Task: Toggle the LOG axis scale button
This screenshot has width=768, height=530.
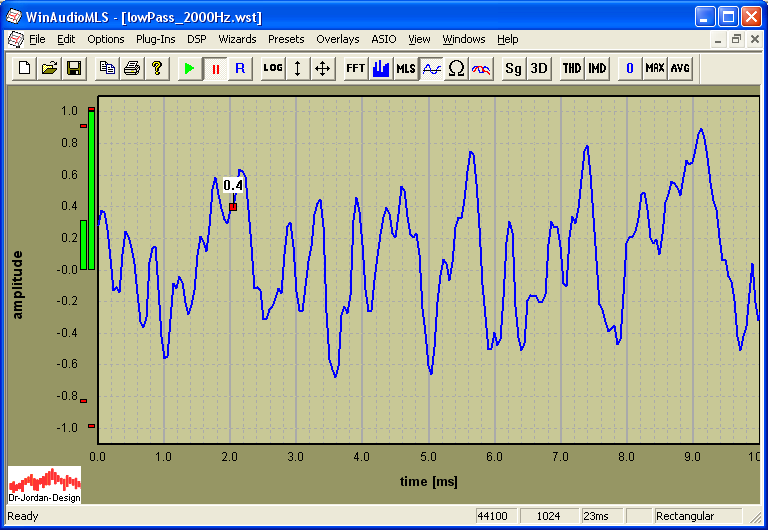Action: tap(272, 68)
